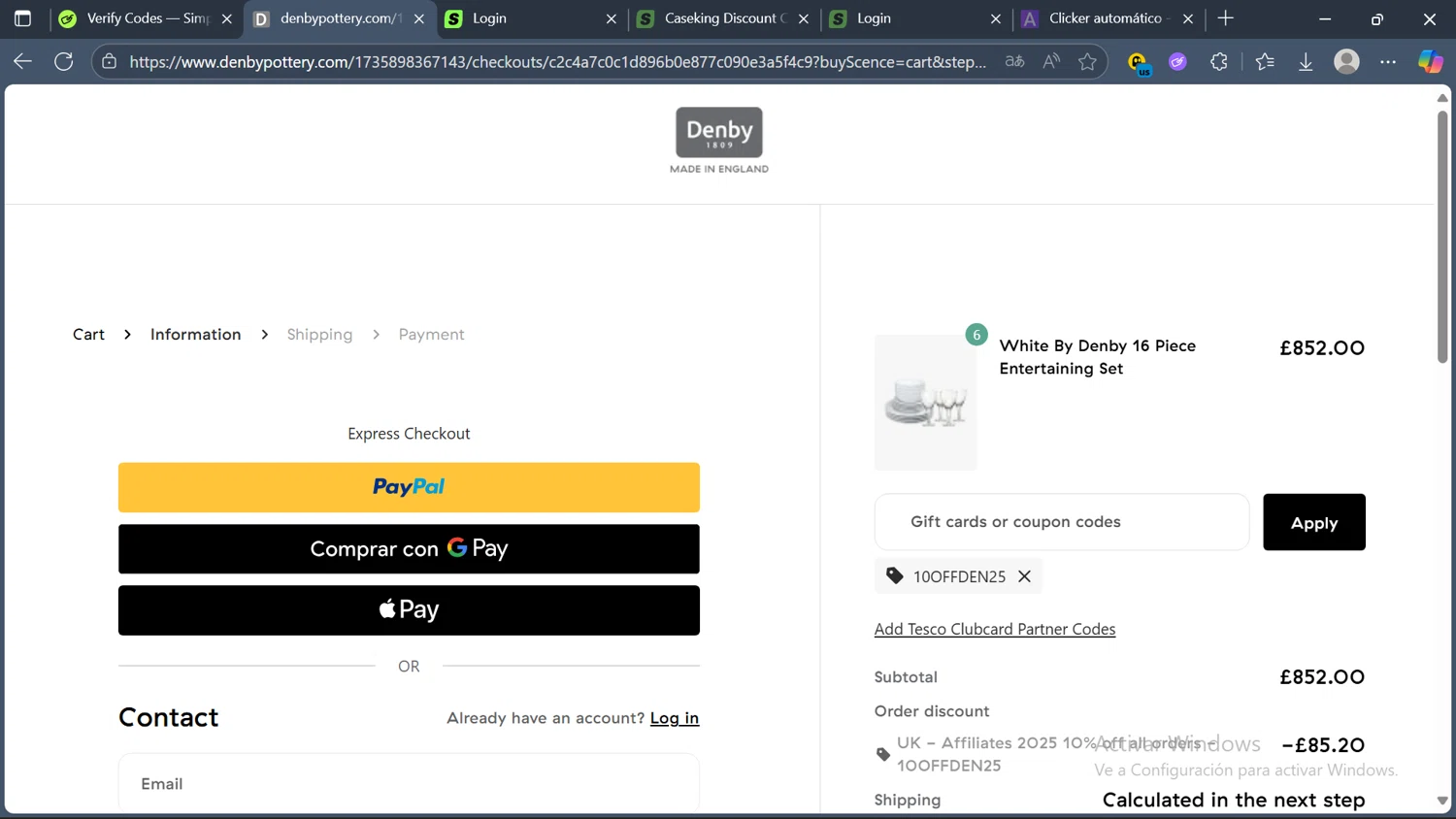This screenshot has width=1456, height=819.
Task: Click the Subtotal £852.00 amount
Action: 1322,676
